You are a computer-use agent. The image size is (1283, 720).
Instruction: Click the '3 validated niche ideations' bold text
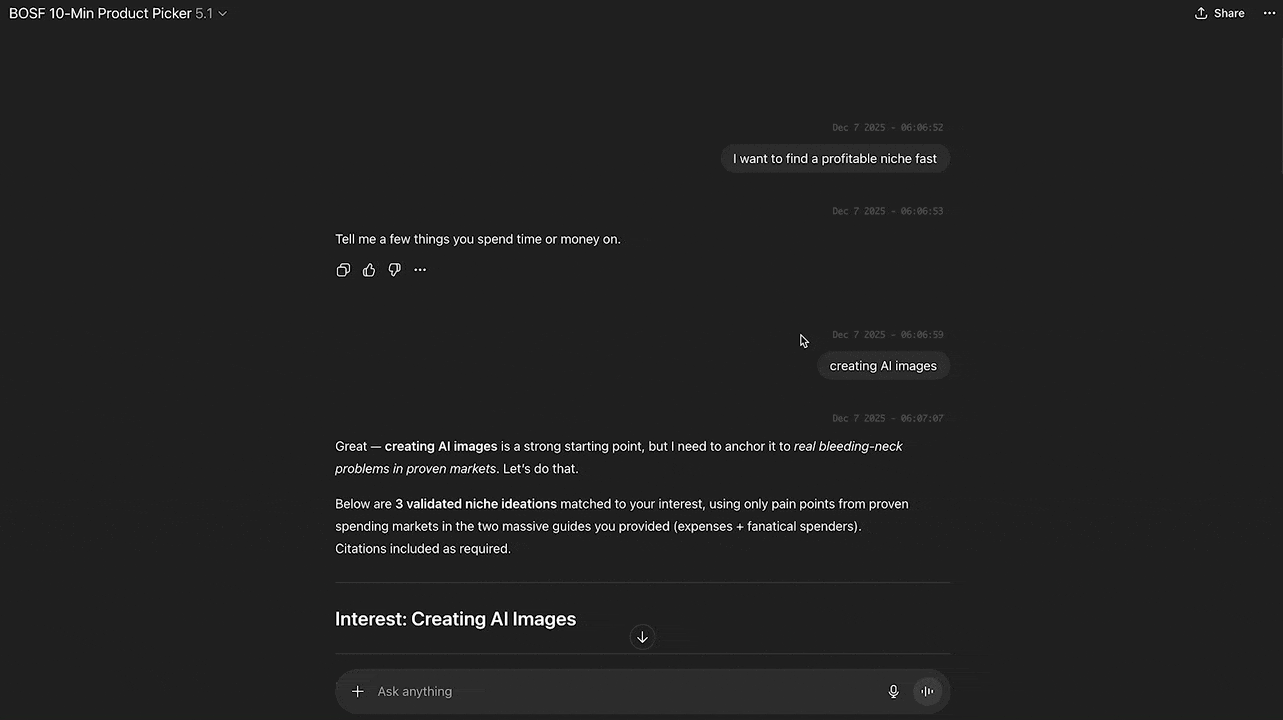476,504
